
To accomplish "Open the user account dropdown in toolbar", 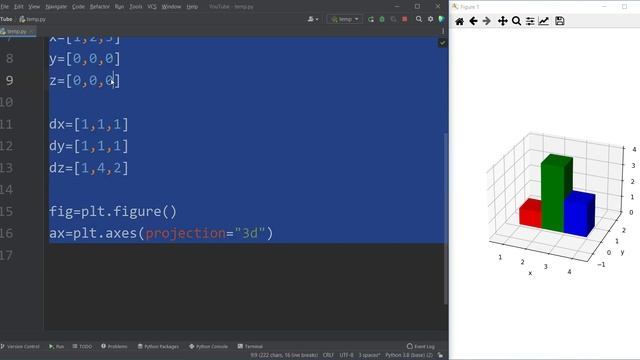I will coord(313,19).
